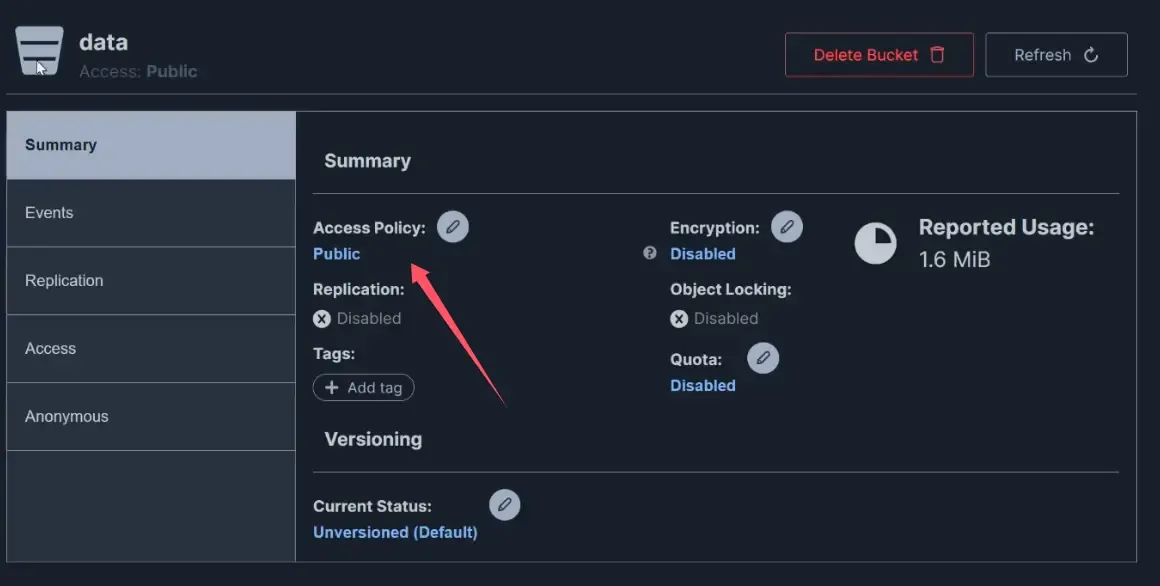Edit the Access Policy pencil icon
The width and height of the screenshot is (1160, 586).
point(453,227)
